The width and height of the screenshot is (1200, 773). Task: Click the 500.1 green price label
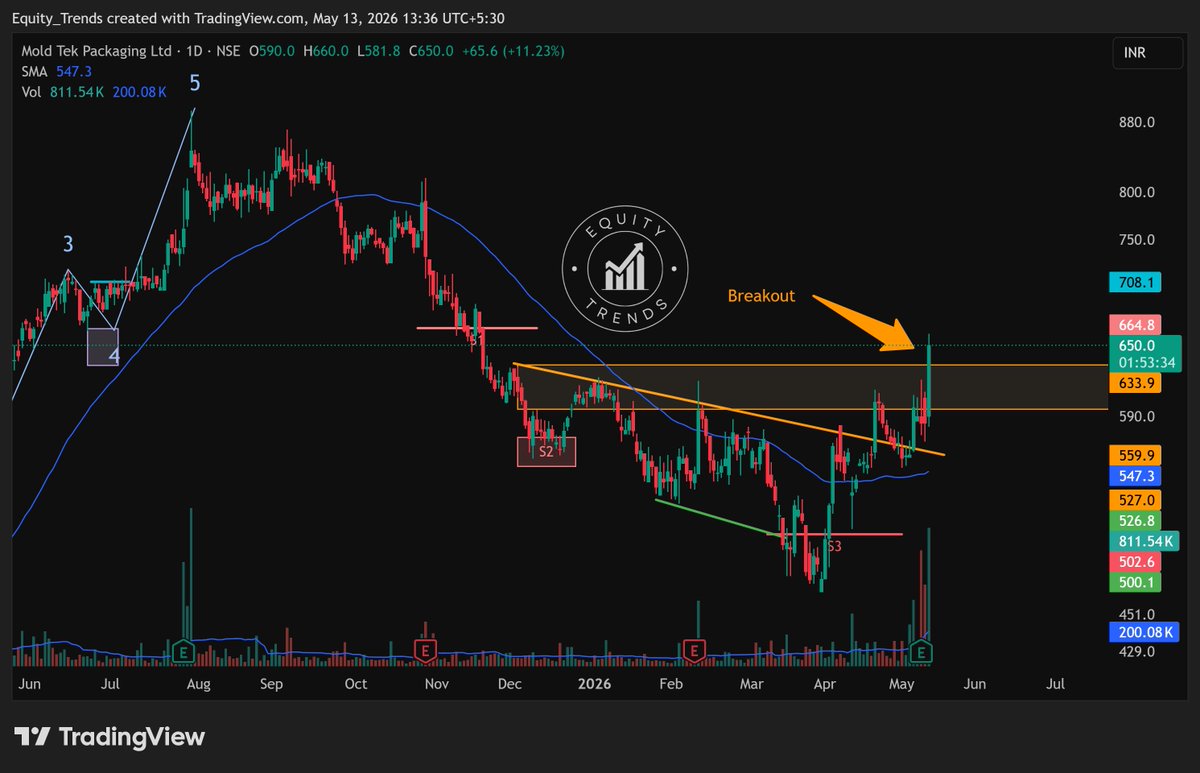point(1135,582)
